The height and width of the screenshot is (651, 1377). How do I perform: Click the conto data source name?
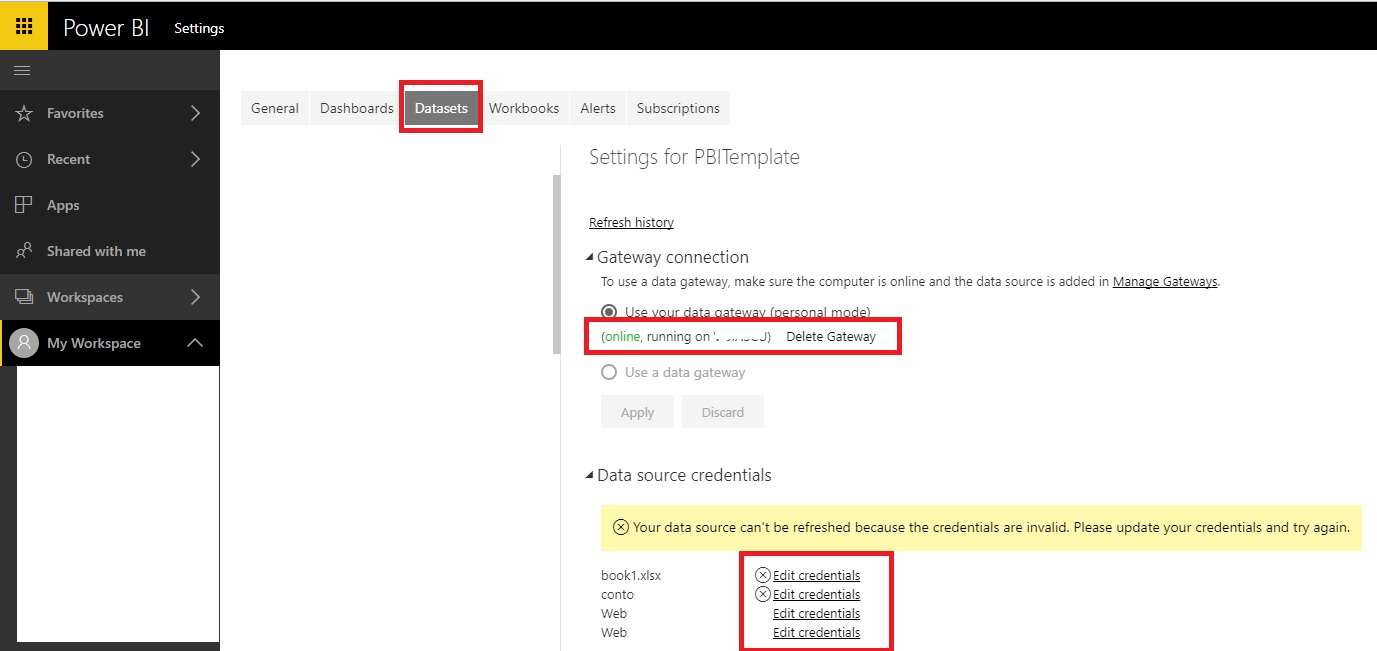coord(618,594)
